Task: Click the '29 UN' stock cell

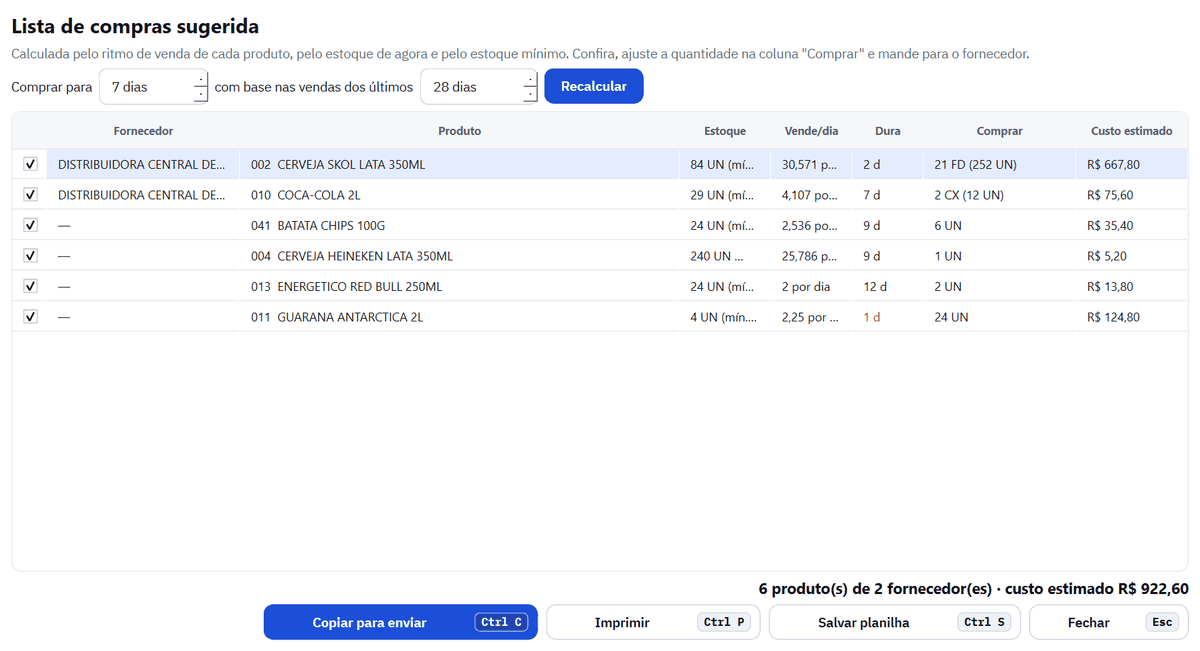Action: (x=725, y=195)
